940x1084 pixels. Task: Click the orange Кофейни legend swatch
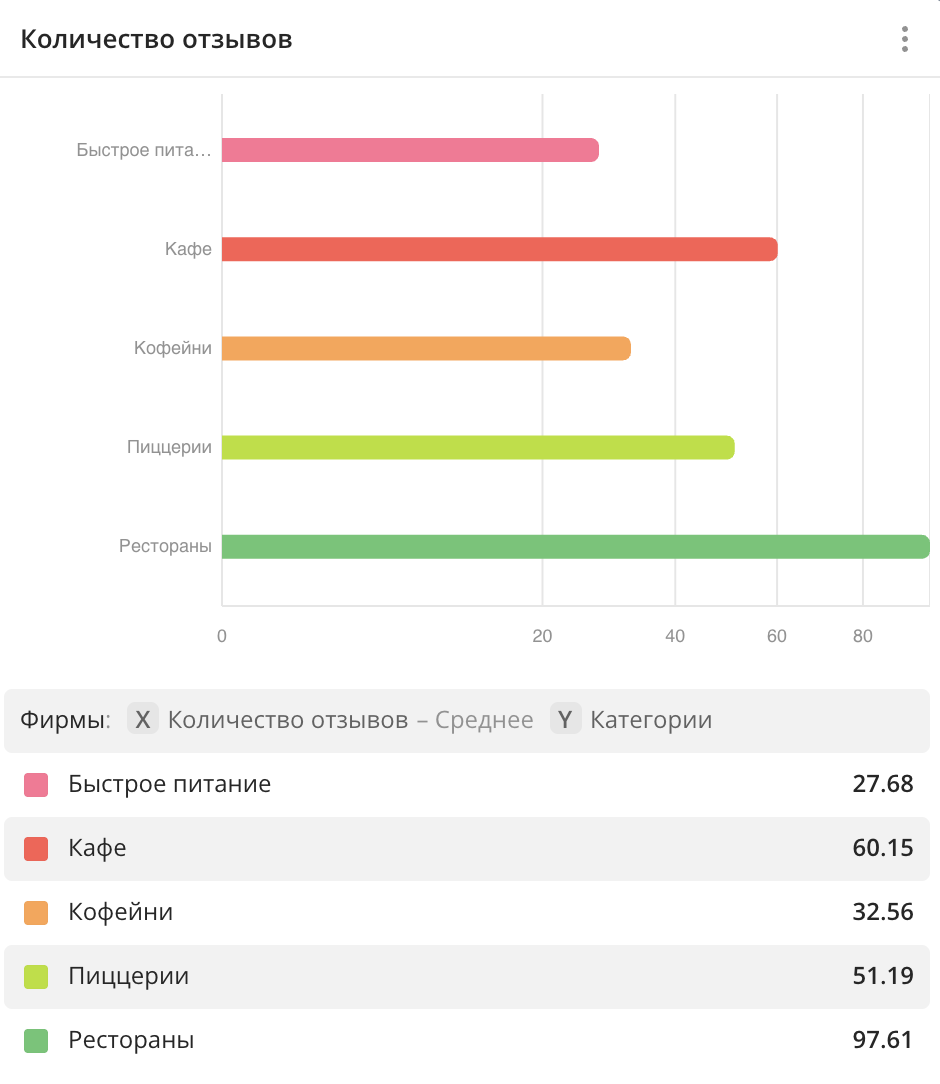coord(36,913)
